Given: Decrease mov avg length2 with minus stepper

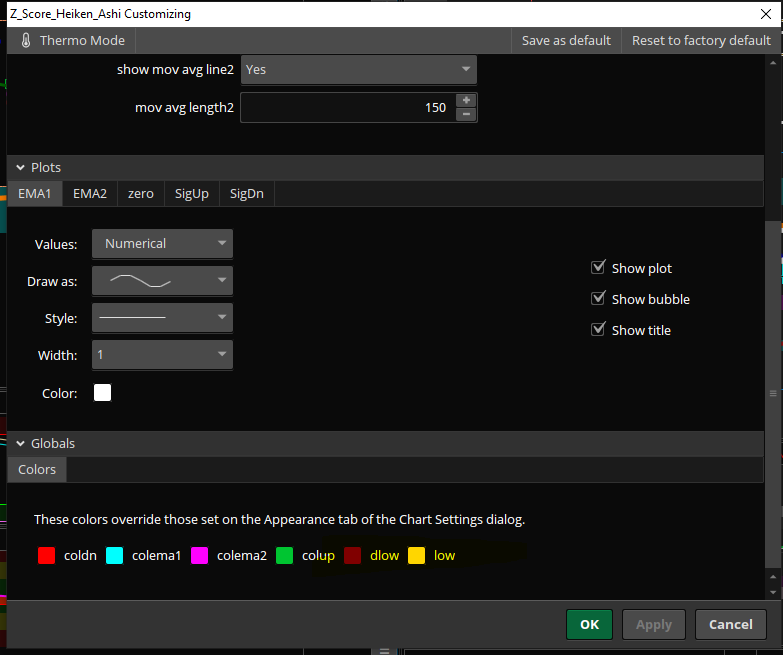Looking at the screenshot, I should click(466, 114).
